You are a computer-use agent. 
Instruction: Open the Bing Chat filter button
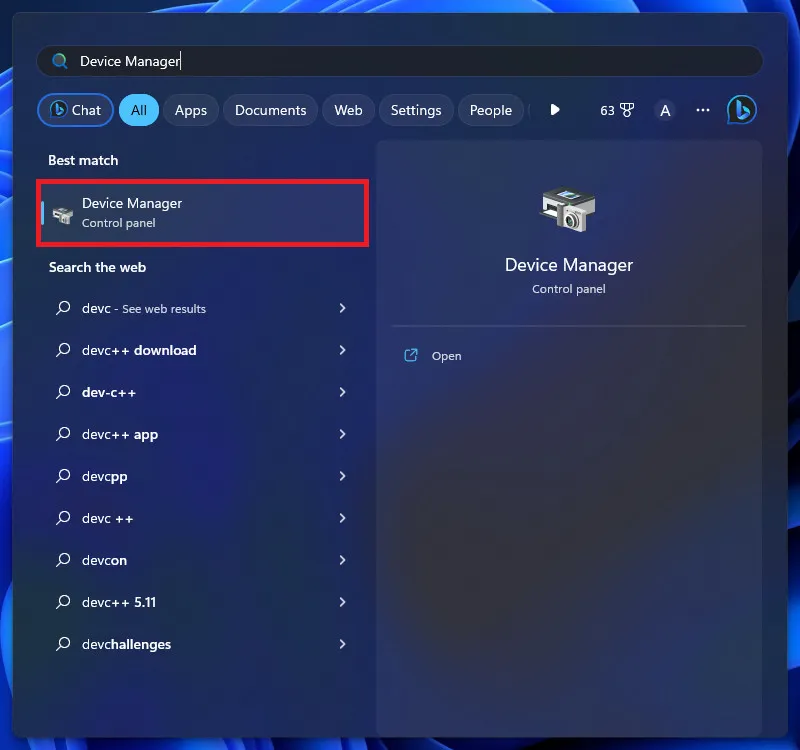coord(76,110)
